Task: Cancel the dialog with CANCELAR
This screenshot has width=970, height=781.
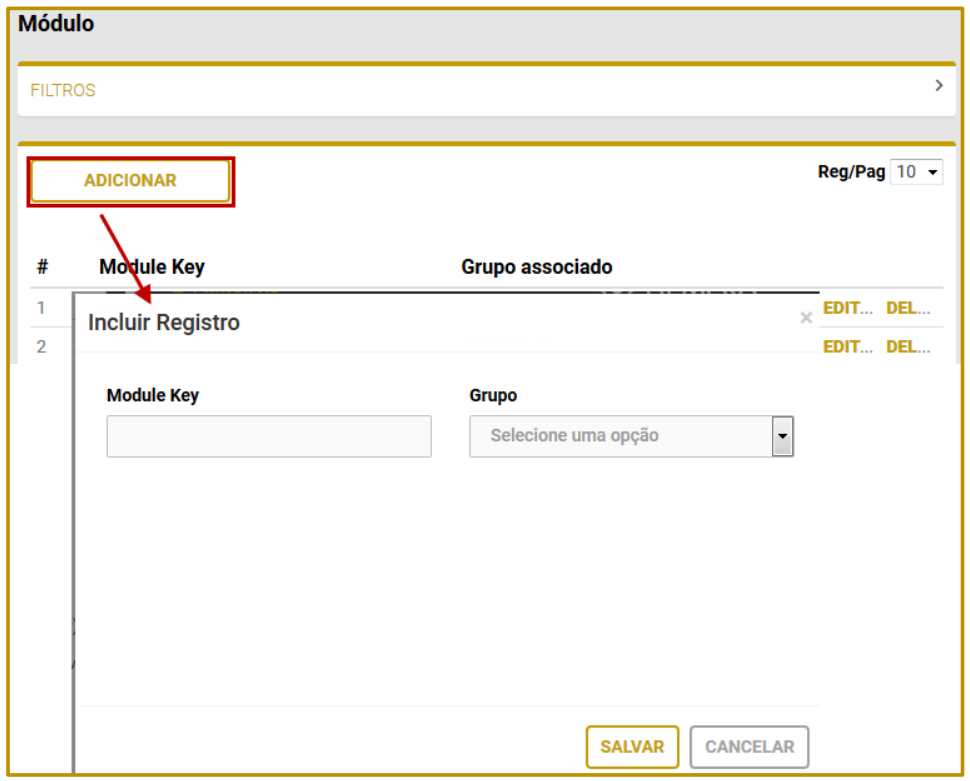Action: tap(749, 747)
